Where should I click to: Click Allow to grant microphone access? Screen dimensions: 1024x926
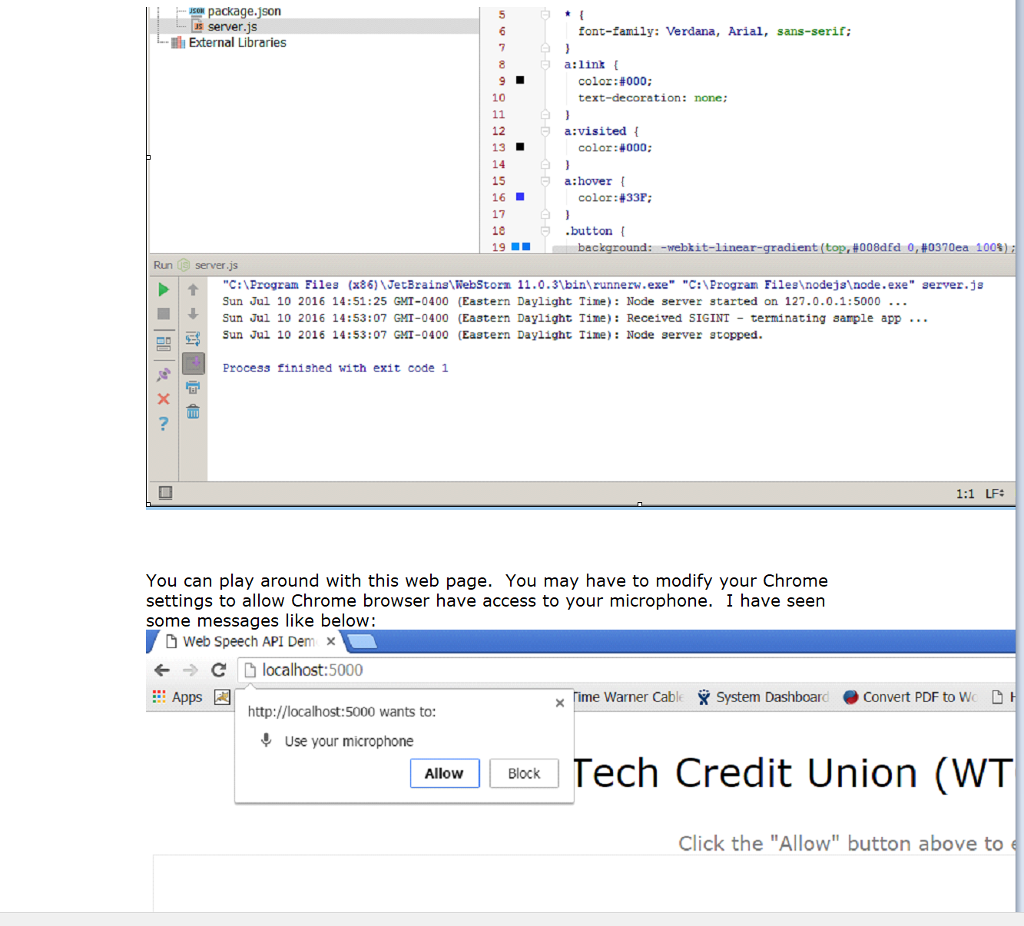click(444, 773)
